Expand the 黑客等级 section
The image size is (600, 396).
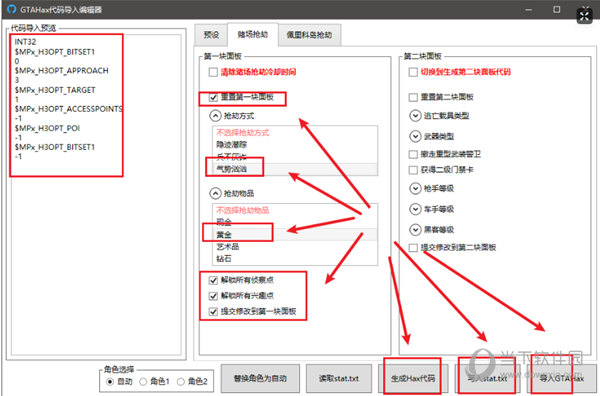[415, 230]
